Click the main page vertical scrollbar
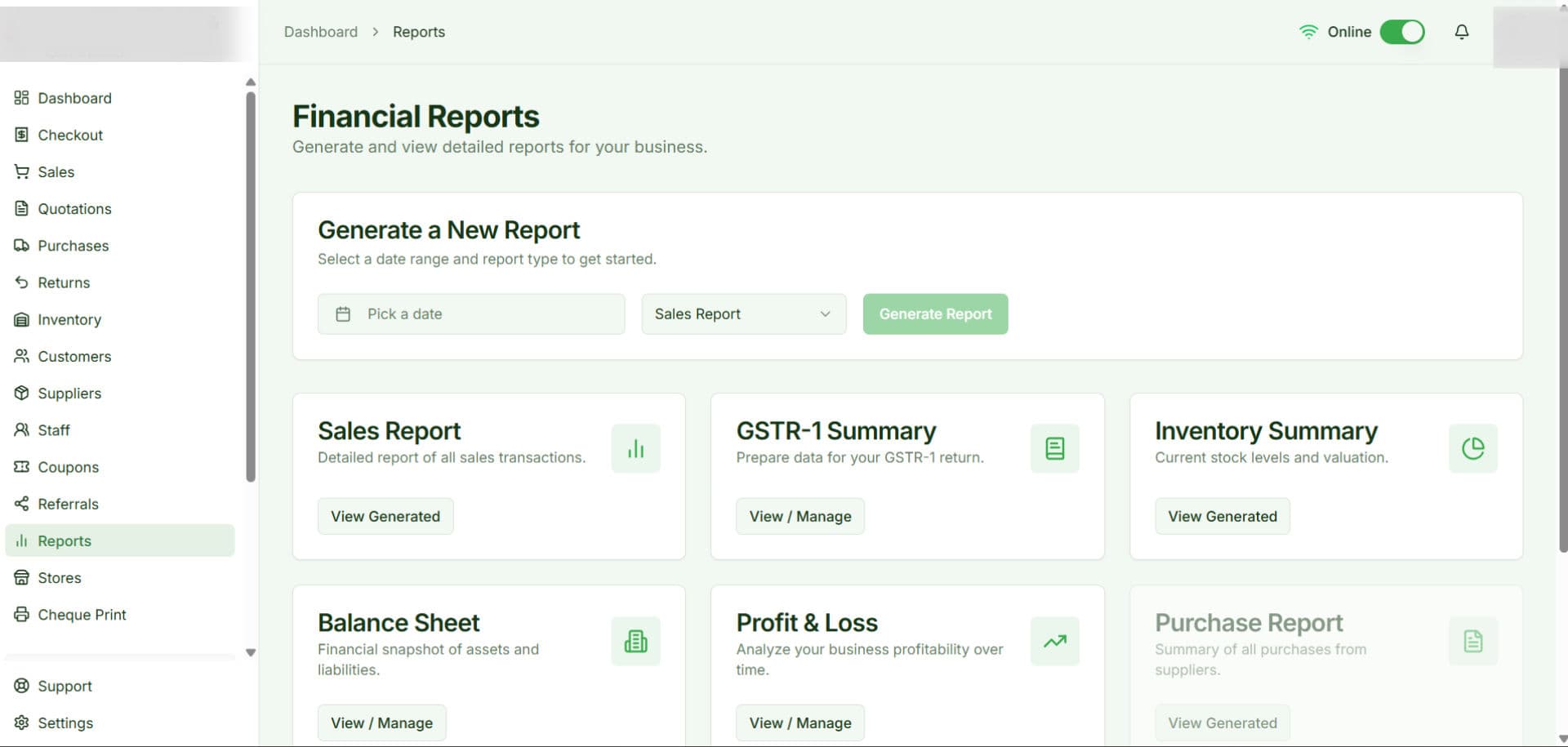The height and width of the screenshot is (747, 1568). click(x=1562, y=310)
